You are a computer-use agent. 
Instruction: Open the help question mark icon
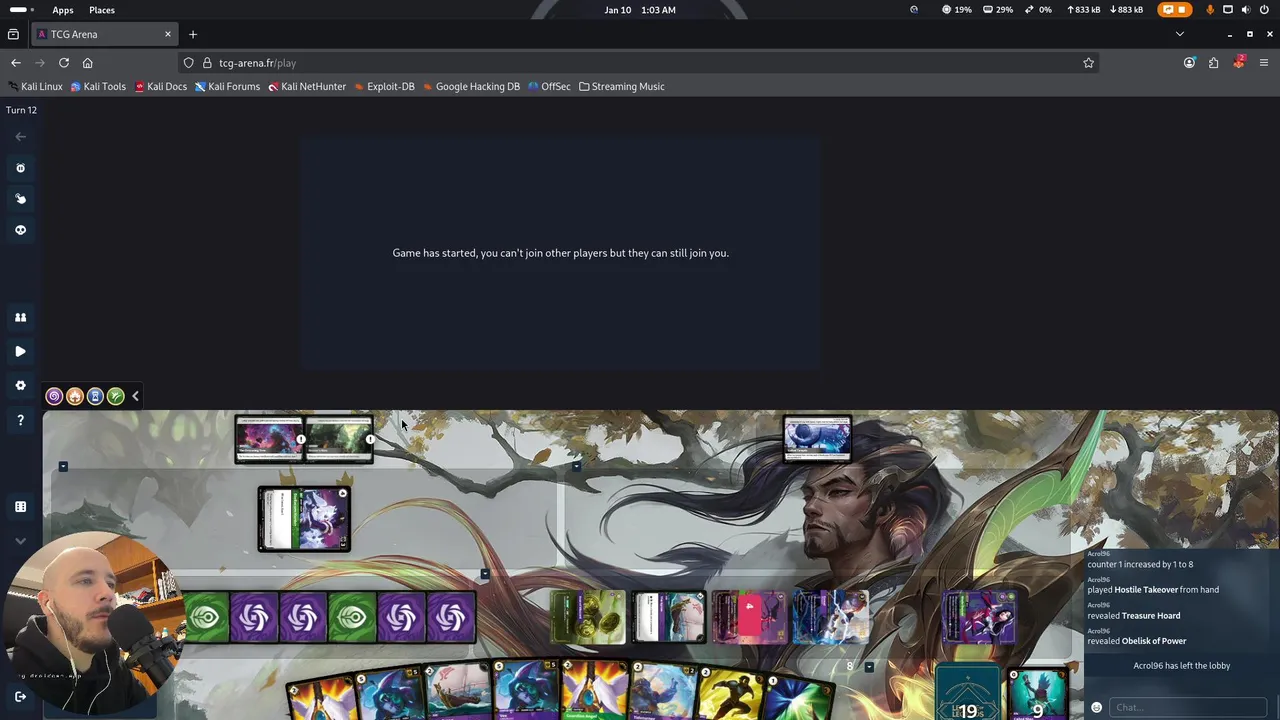[x=20, y=420]
